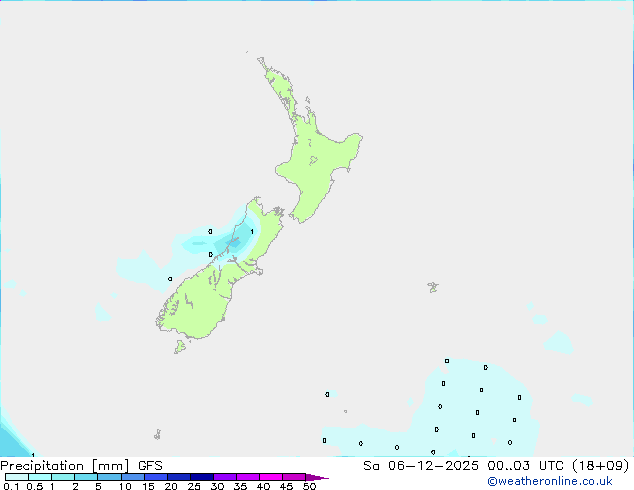
Task: Click Stewart Island south of the South Island
Action: pos(180,346)
